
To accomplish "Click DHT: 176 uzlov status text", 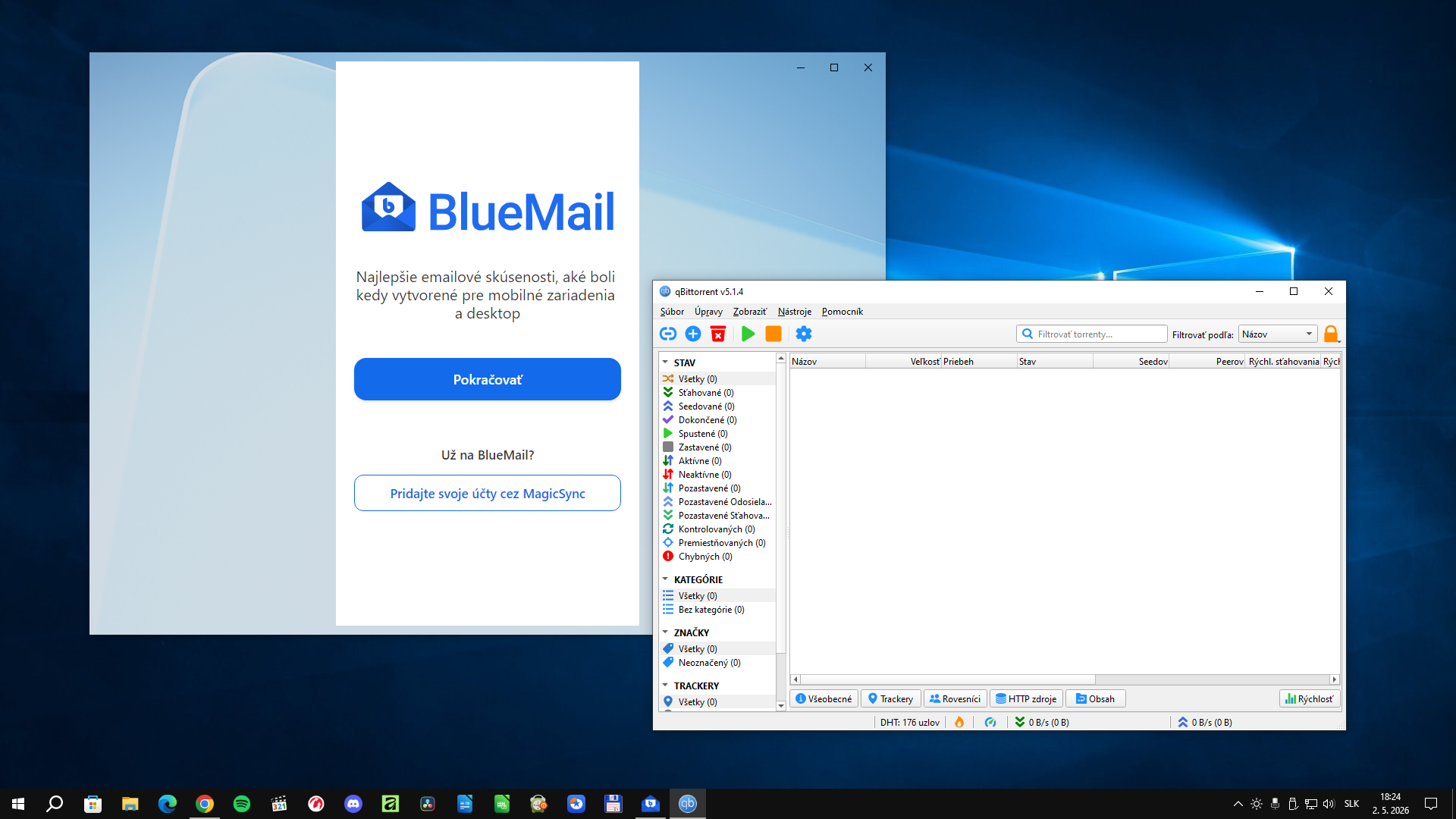I will (909, 723).
